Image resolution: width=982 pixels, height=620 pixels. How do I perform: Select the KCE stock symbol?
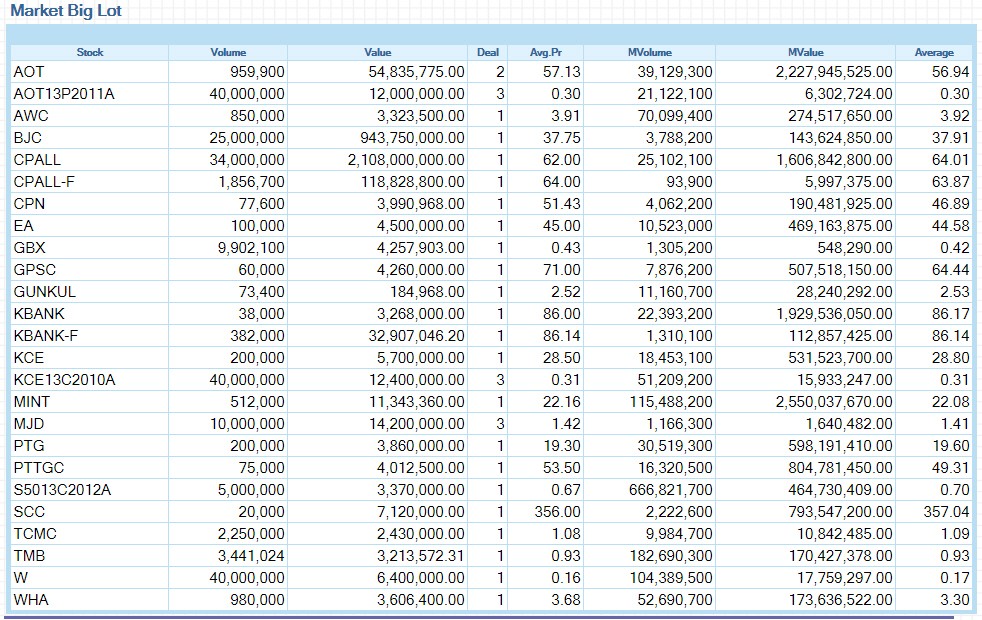[x=29, y=358]
